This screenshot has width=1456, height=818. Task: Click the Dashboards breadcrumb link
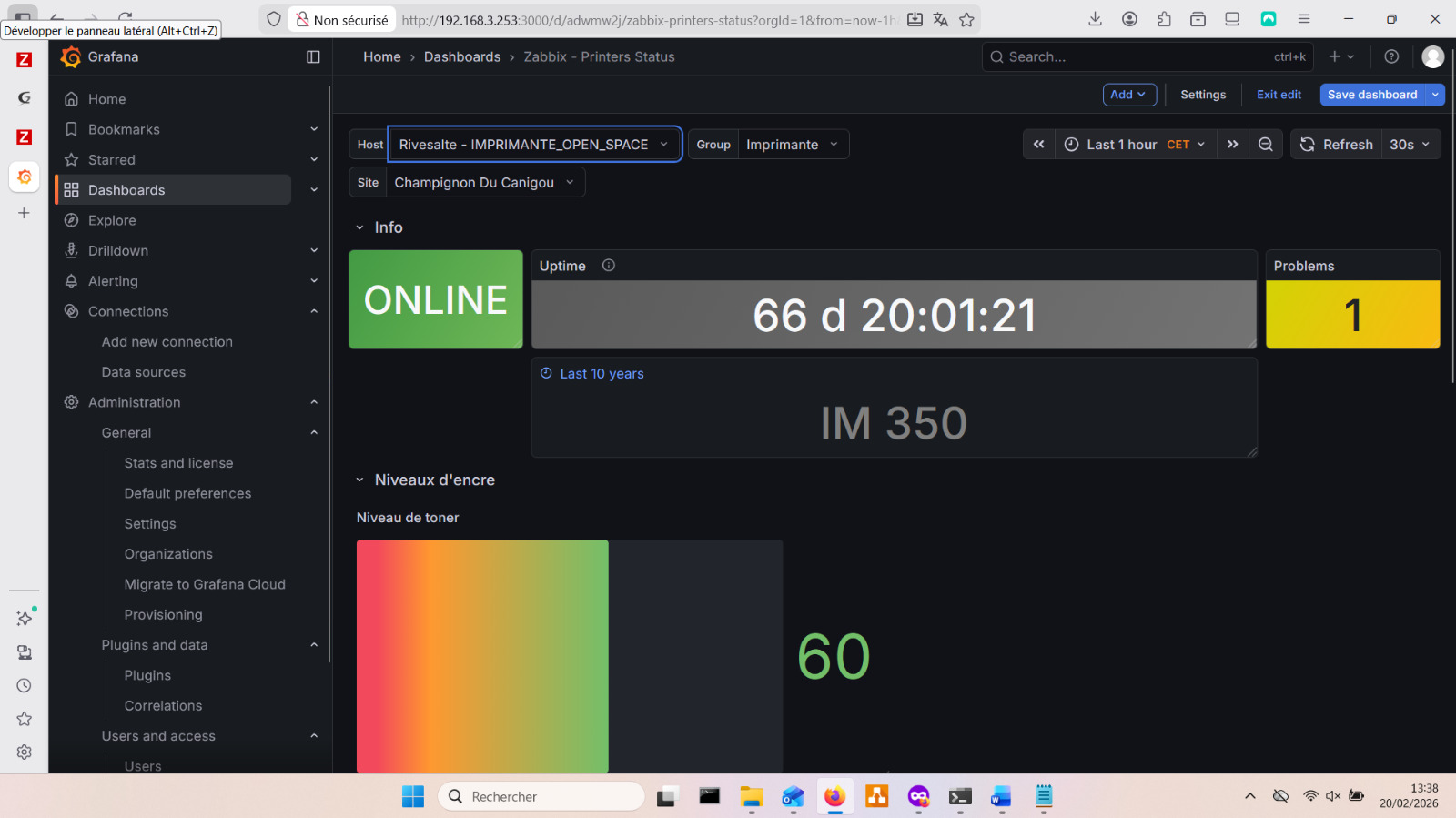[462, 56]
